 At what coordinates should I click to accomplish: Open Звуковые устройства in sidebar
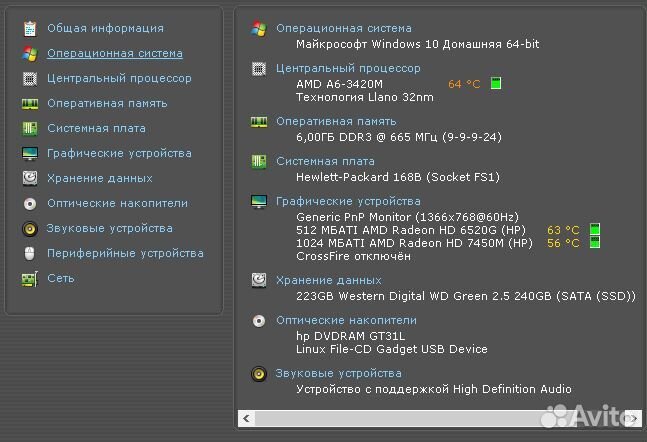click(110, 228)
